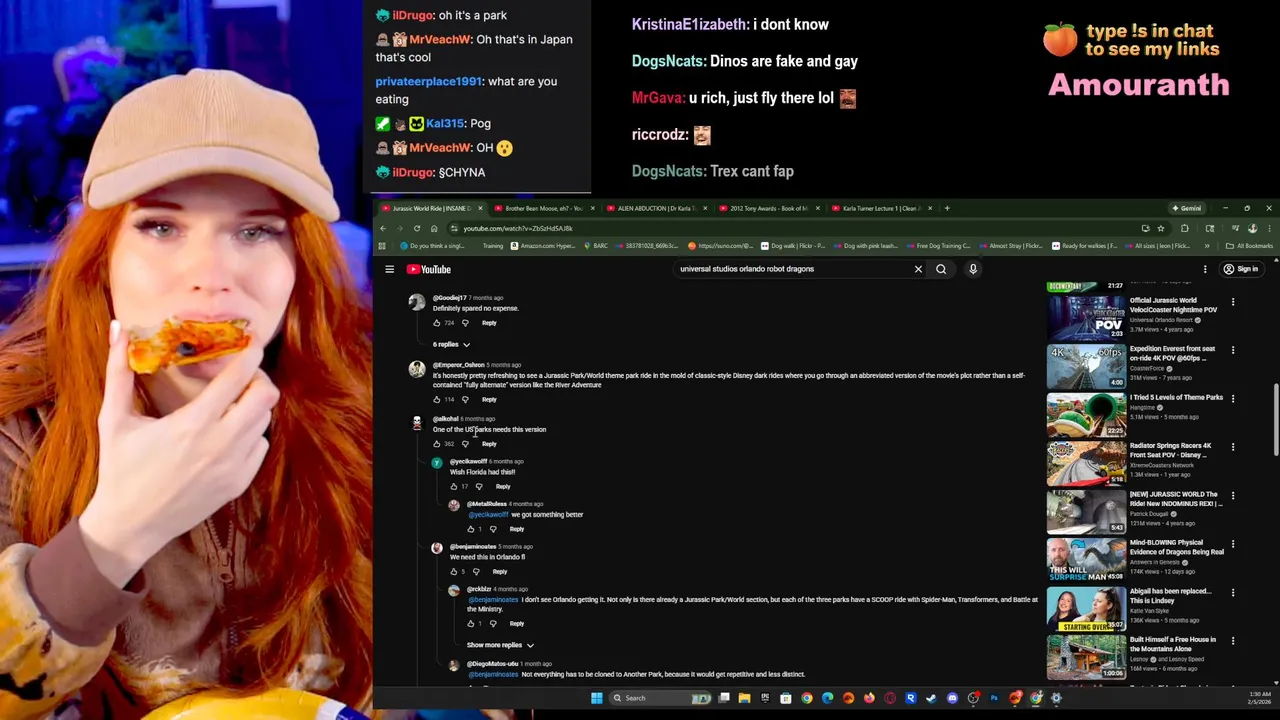Switch to ALIEN ABDUCTION tab
This screenshot has height=720, width=1280.
(656, 208)
